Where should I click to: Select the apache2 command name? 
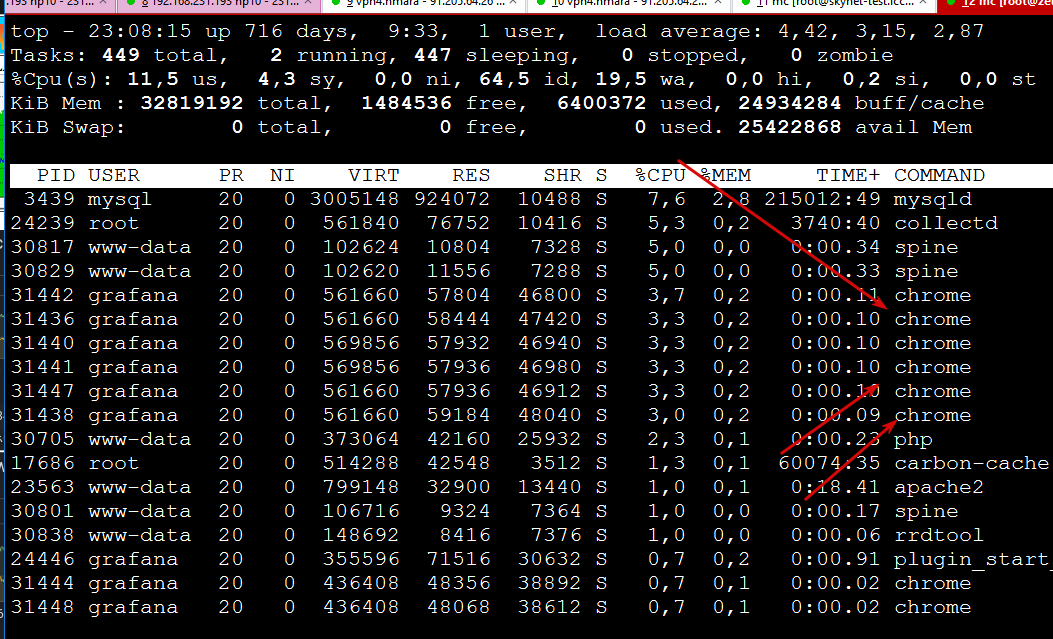(939, 488)
